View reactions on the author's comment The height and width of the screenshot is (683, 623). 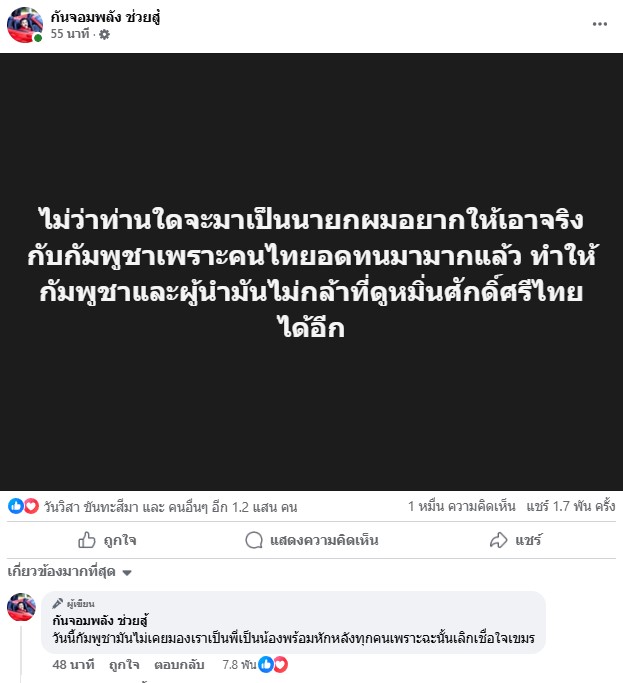tap(273, 665)
